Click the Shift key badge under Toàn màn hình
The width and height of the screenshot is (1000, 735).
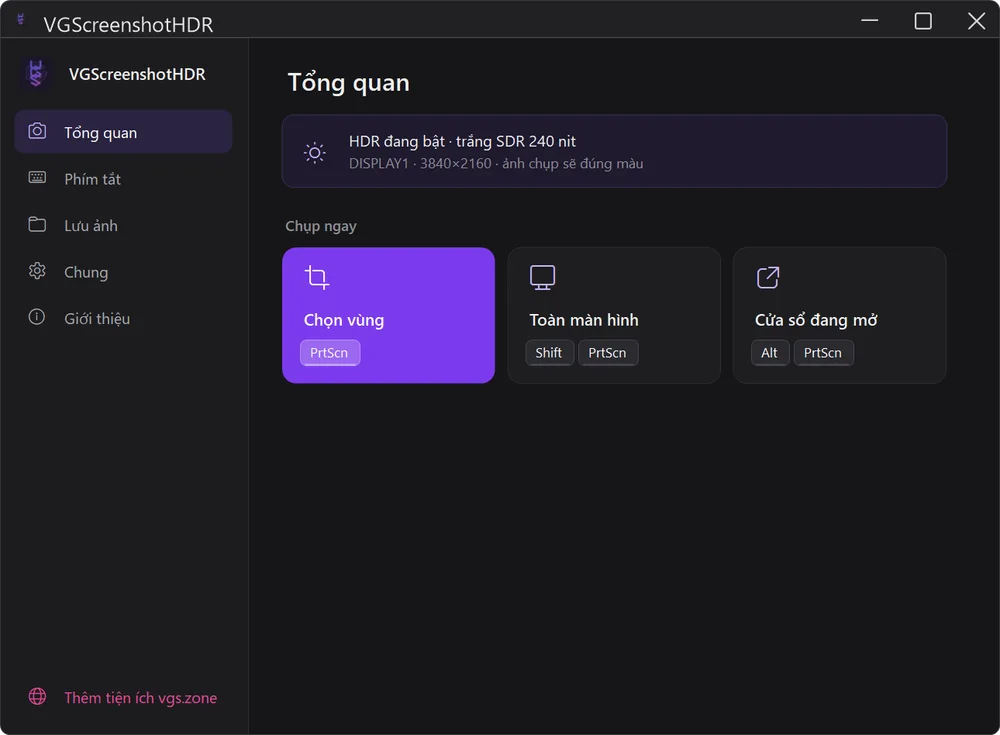tap(549, 353)
